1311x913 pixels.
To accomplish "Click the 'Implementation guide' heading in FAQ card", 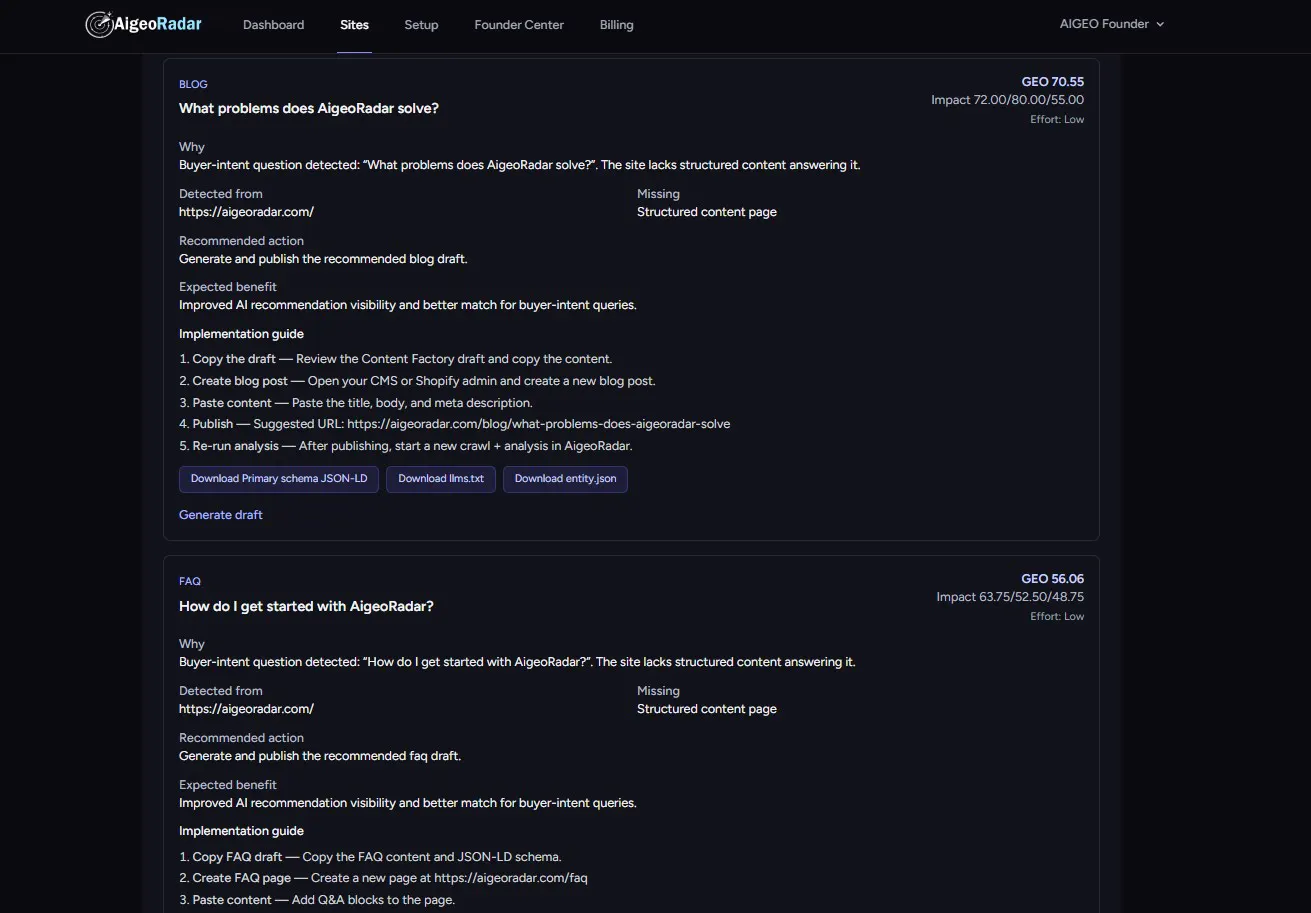I will tap(241, 831).
